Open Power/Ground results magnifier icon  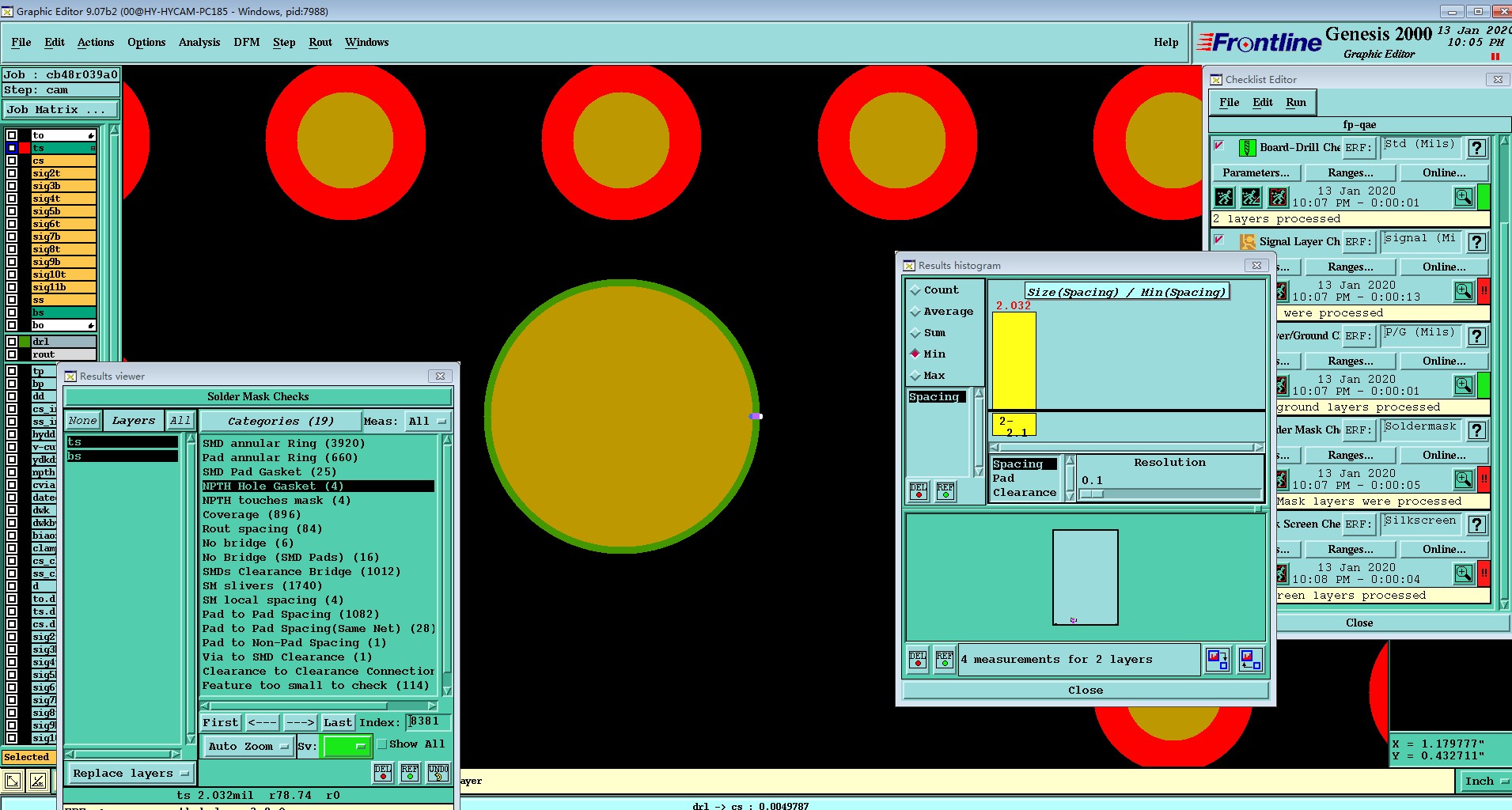[x=1464, y=385]
